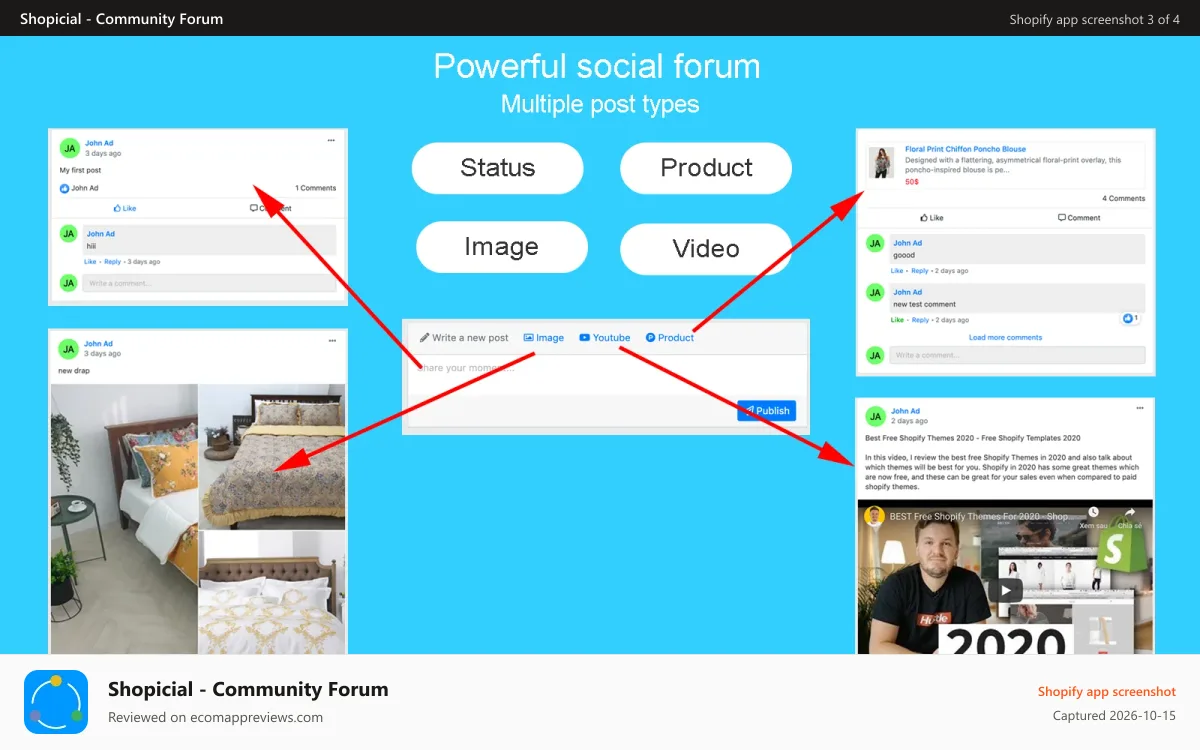The image size is (1200, 750).
Task: Open the large bedroom photo in 'new drap'
Action: pyautogui.click(x=124, y=518)
